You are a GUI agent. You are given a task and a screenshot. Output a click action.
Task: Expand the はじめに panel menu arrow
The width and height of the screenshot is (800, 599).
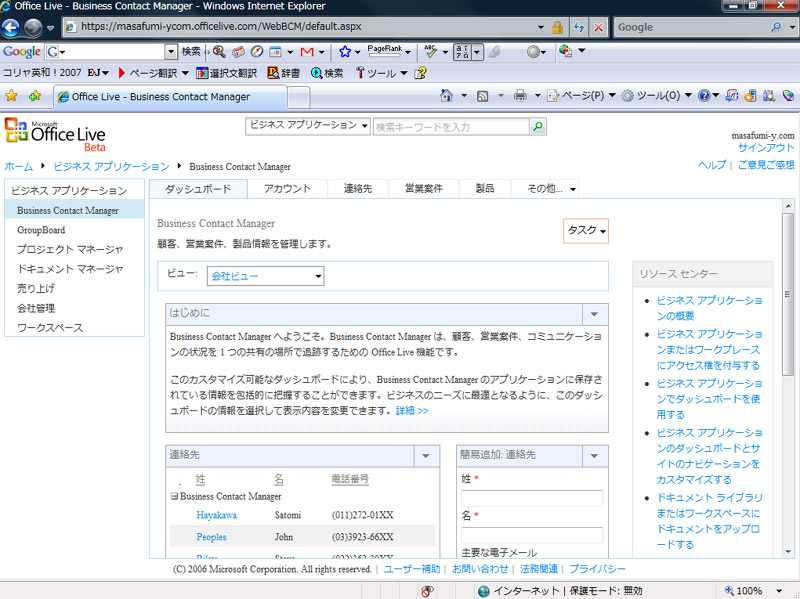pyautogui.click(x=594, y=314)
